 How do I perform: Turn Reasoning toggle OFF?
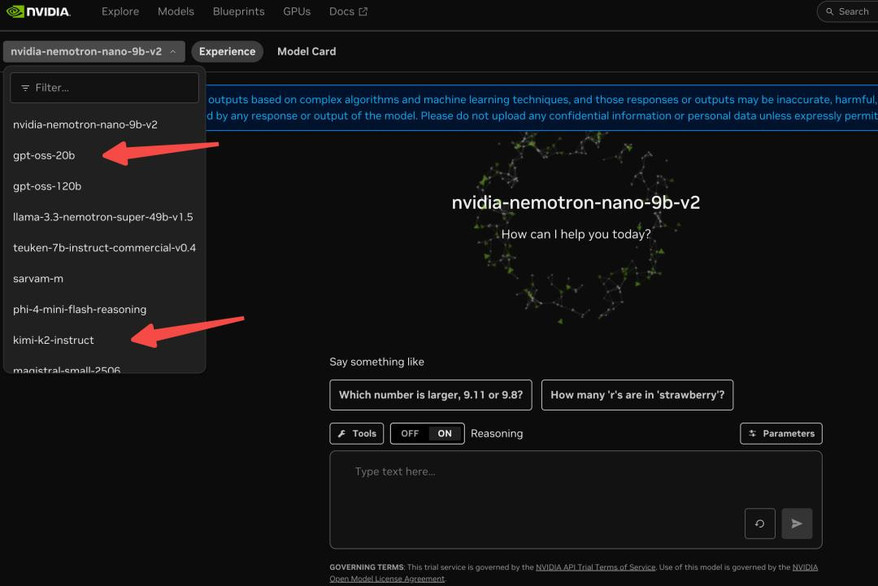click(x=410, y=433)
